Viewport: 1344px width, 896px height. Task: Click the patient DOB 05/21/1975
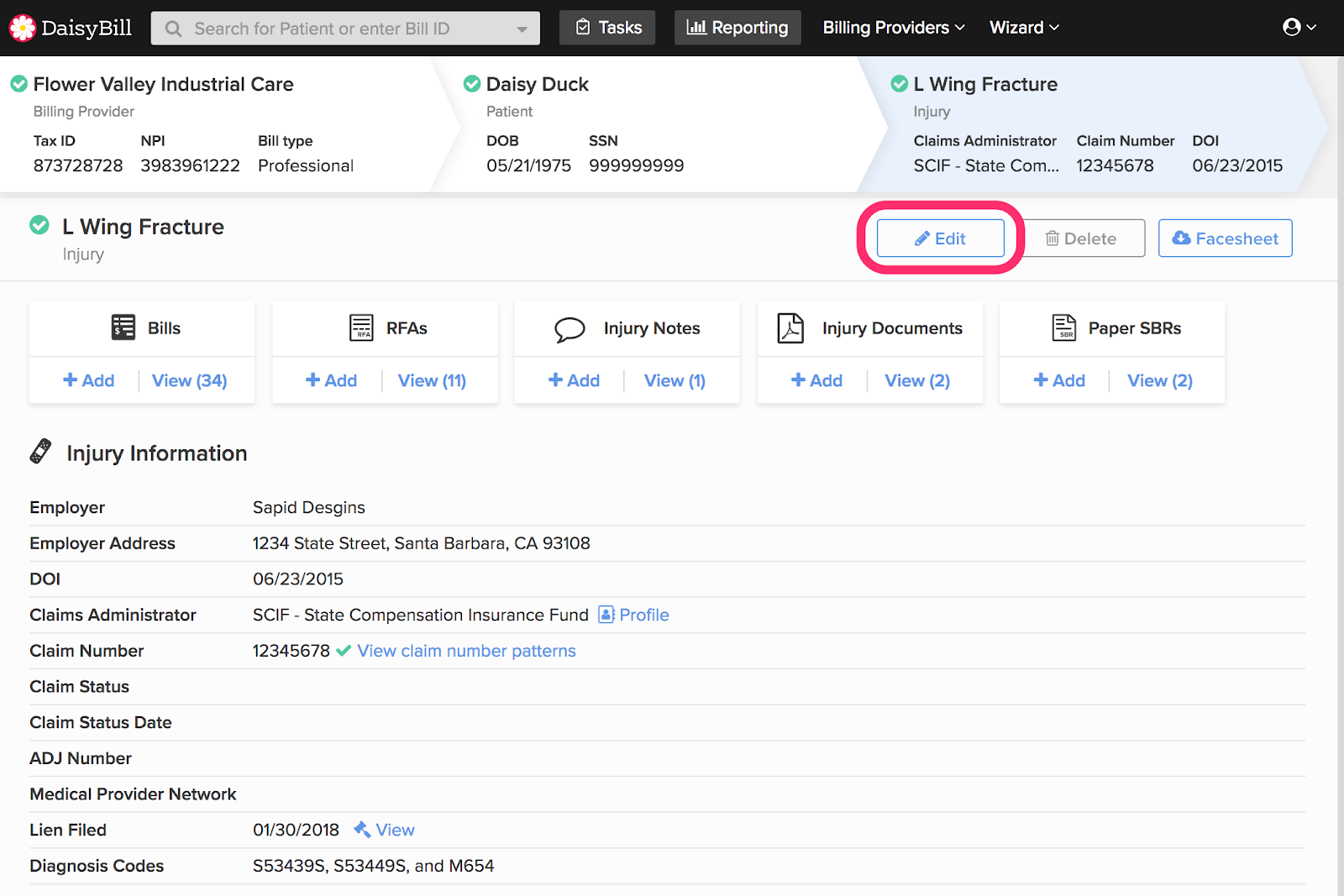(x=529, y=165)
